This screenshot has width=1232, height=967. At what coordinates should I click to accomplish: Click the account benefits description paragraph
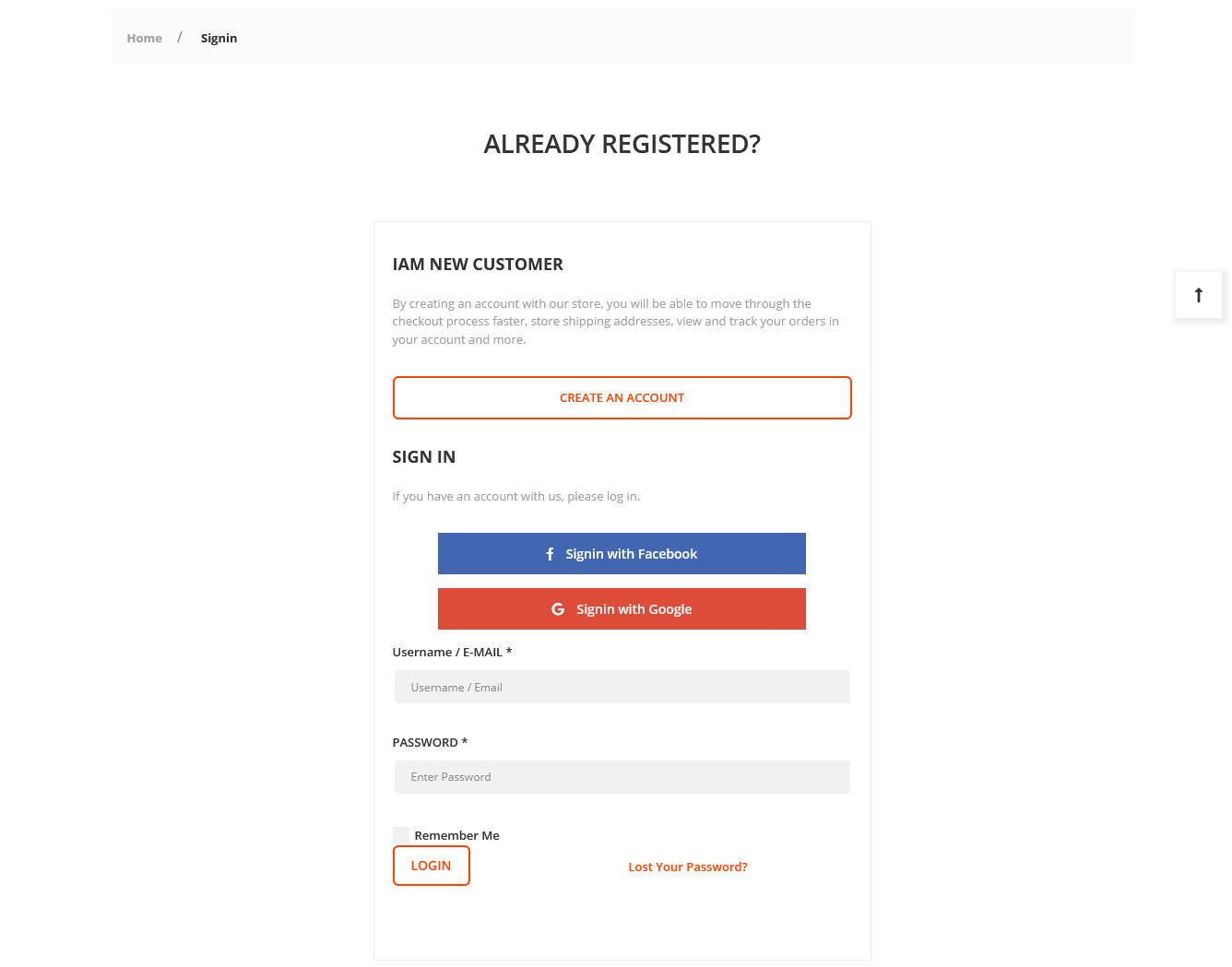coord(615,322)
